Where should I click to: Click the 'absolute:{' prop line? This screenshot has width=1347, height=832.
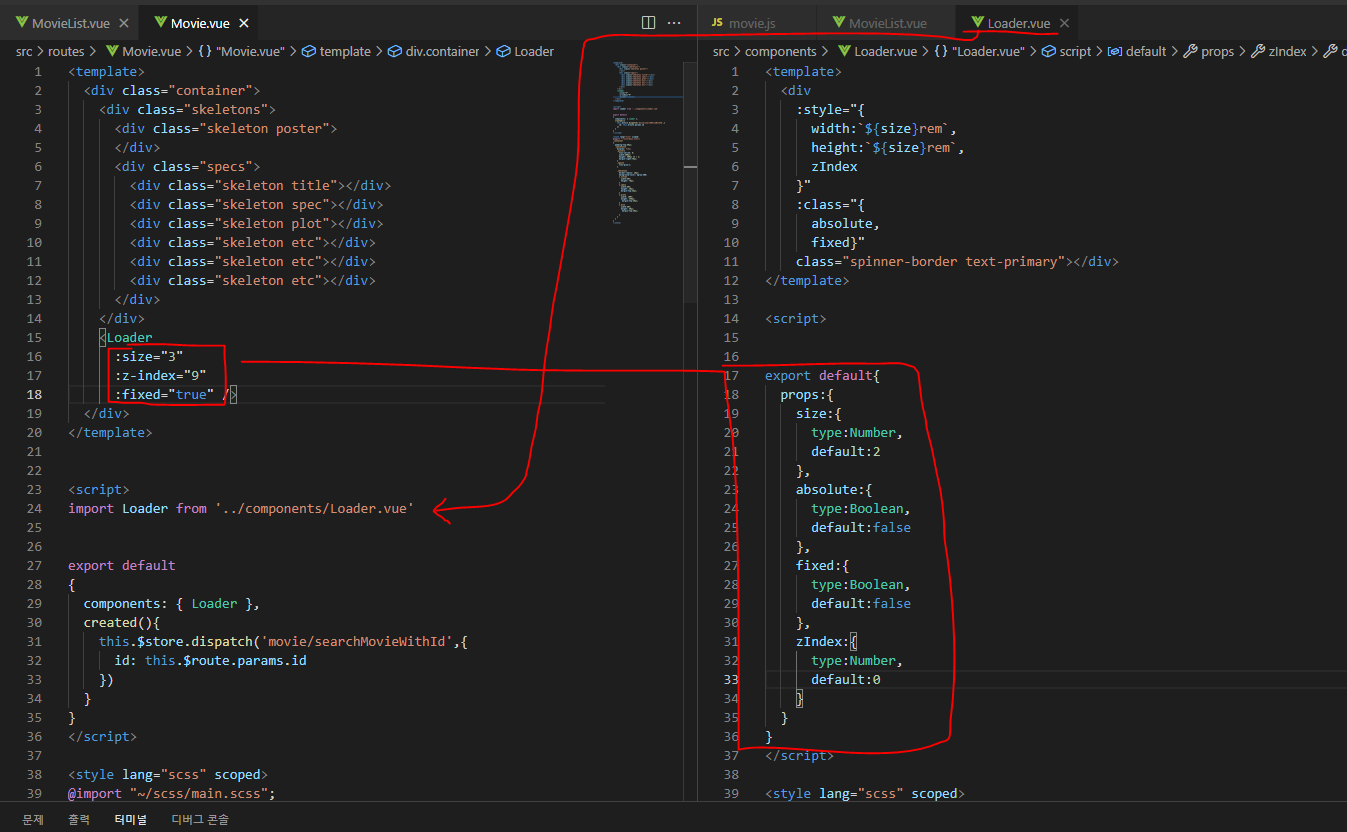[x=834, y=489]
